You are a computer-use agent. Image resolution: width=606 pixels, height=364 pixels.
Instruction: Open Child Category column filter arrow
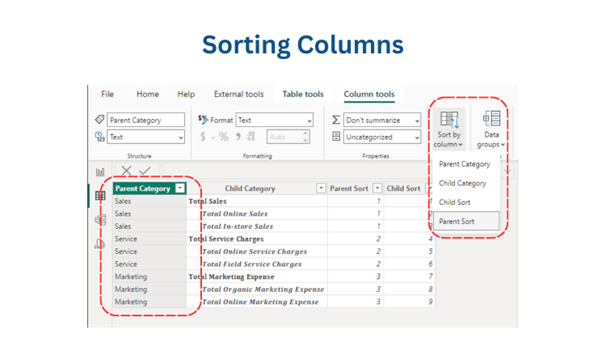point(321,188)
